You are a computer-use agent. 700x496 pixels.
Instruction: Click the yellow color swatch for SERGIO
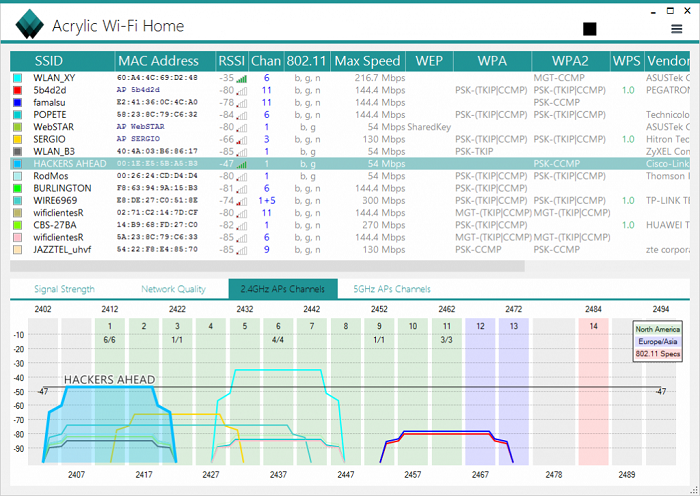coord(17,139)
